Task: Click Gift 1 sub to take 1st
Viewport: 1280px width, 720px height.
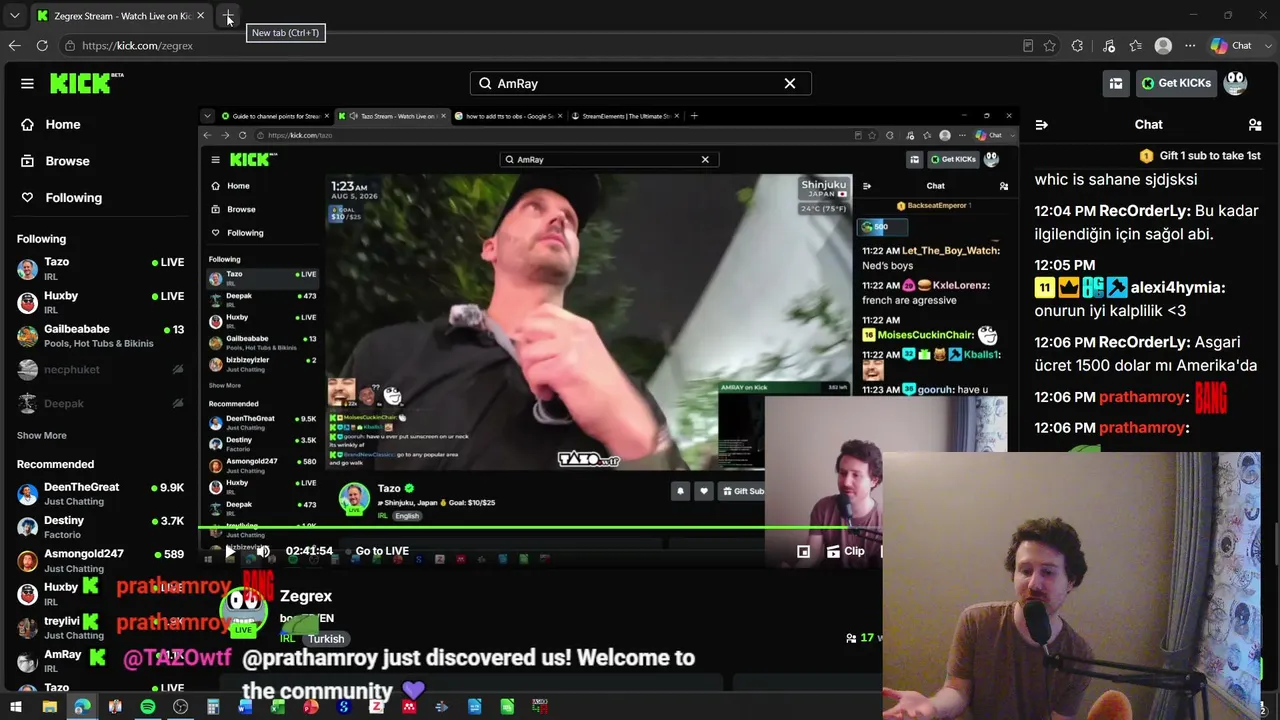Action: click(1200, 156)
